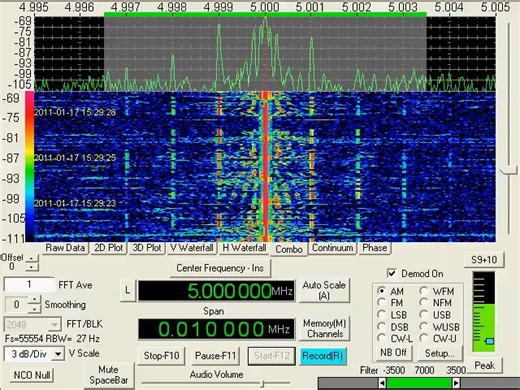
Task: Open the 3D Plot tab
Action: coord(147,248)
